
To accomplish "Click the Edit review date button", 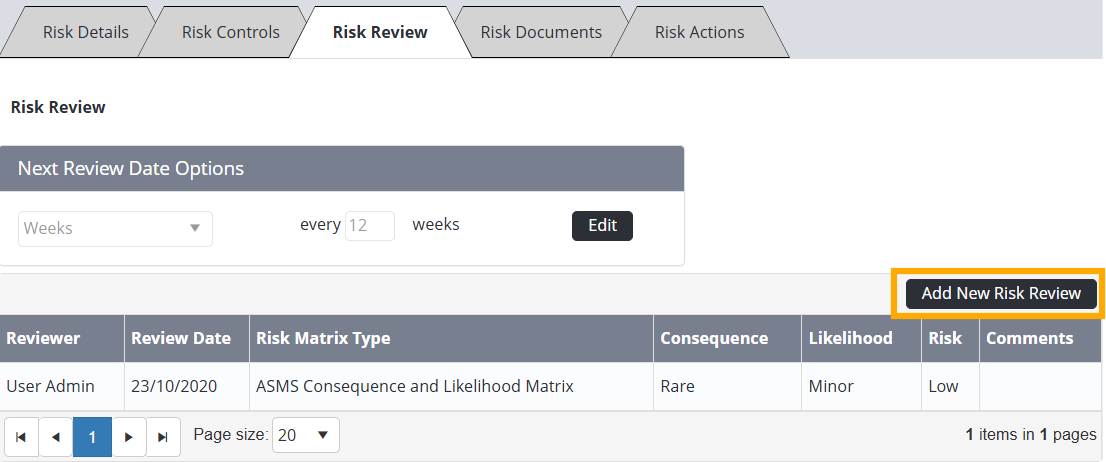I will [602, 226].
